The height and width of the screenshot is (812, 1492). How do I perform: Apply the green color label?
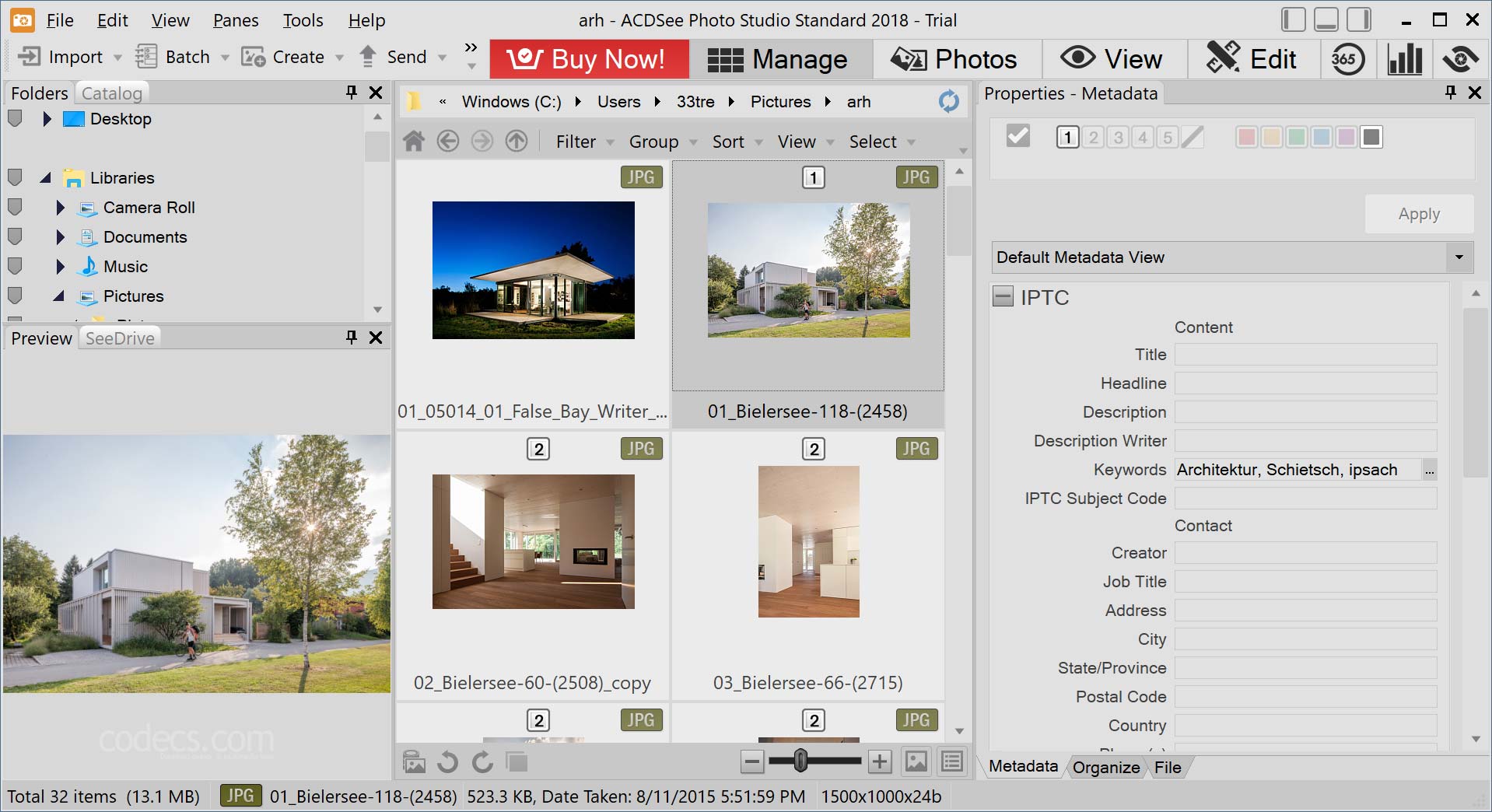1296,138
